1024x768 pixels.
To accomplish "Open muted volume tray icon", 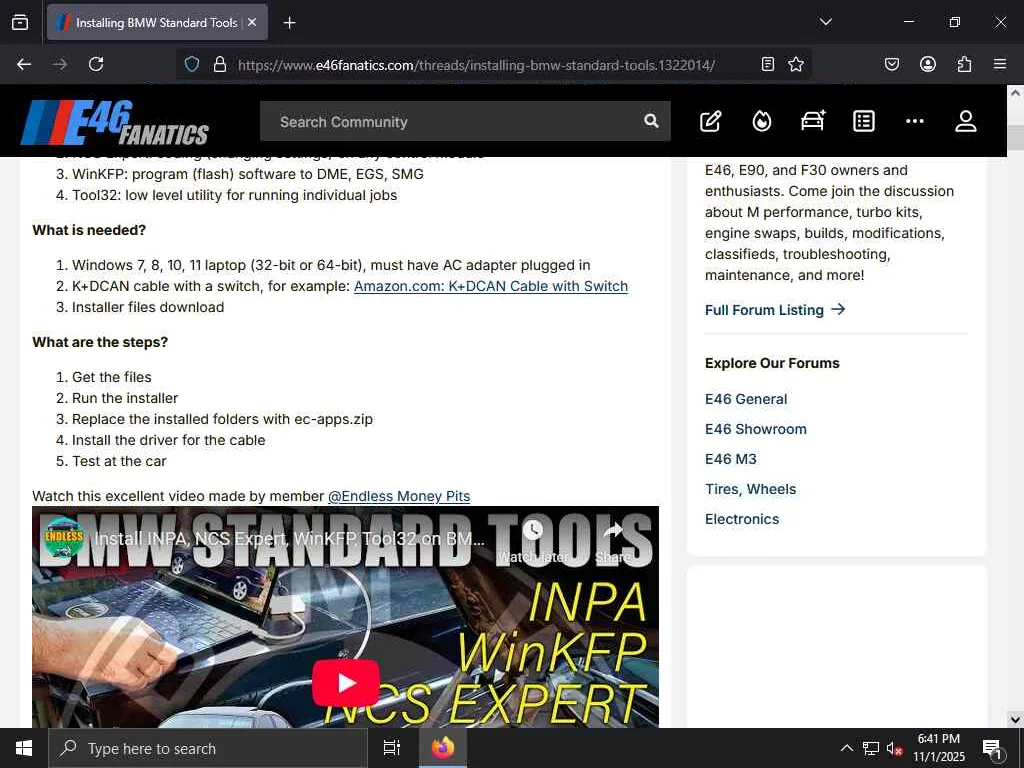I will click(x=895, y=748).
